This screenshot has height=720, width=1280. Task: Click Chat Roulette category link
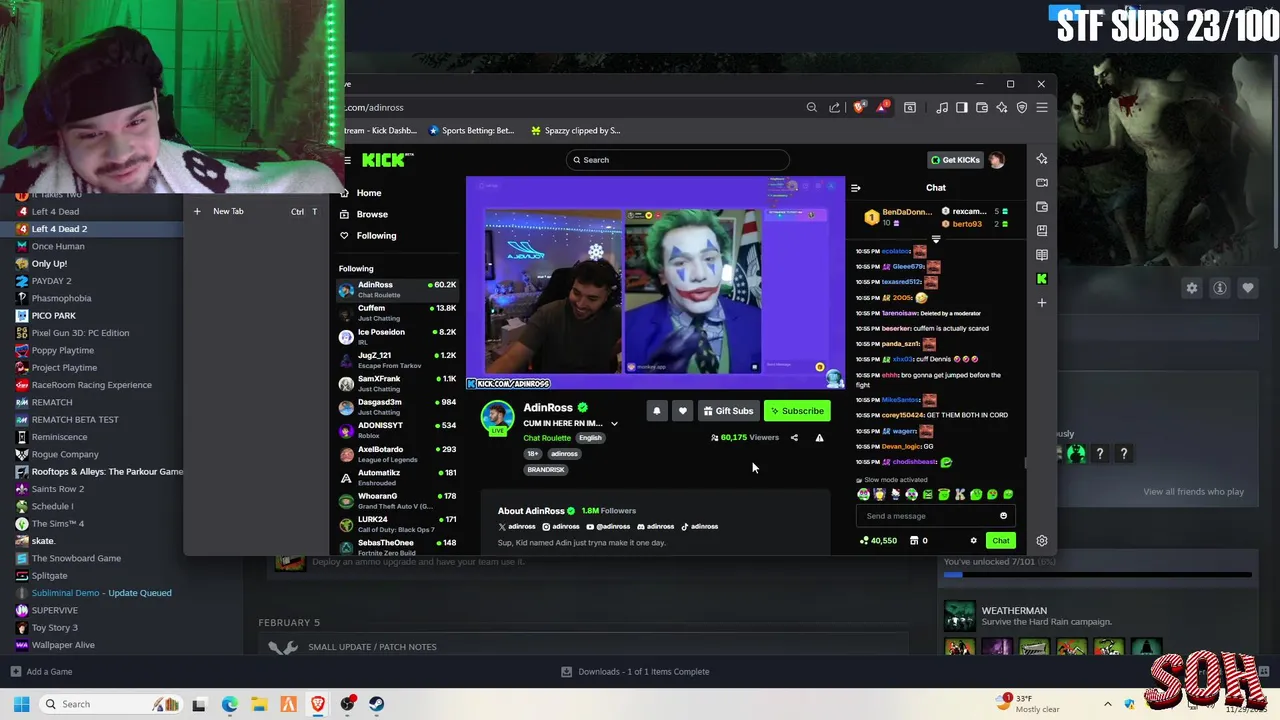tap(547, 438)
